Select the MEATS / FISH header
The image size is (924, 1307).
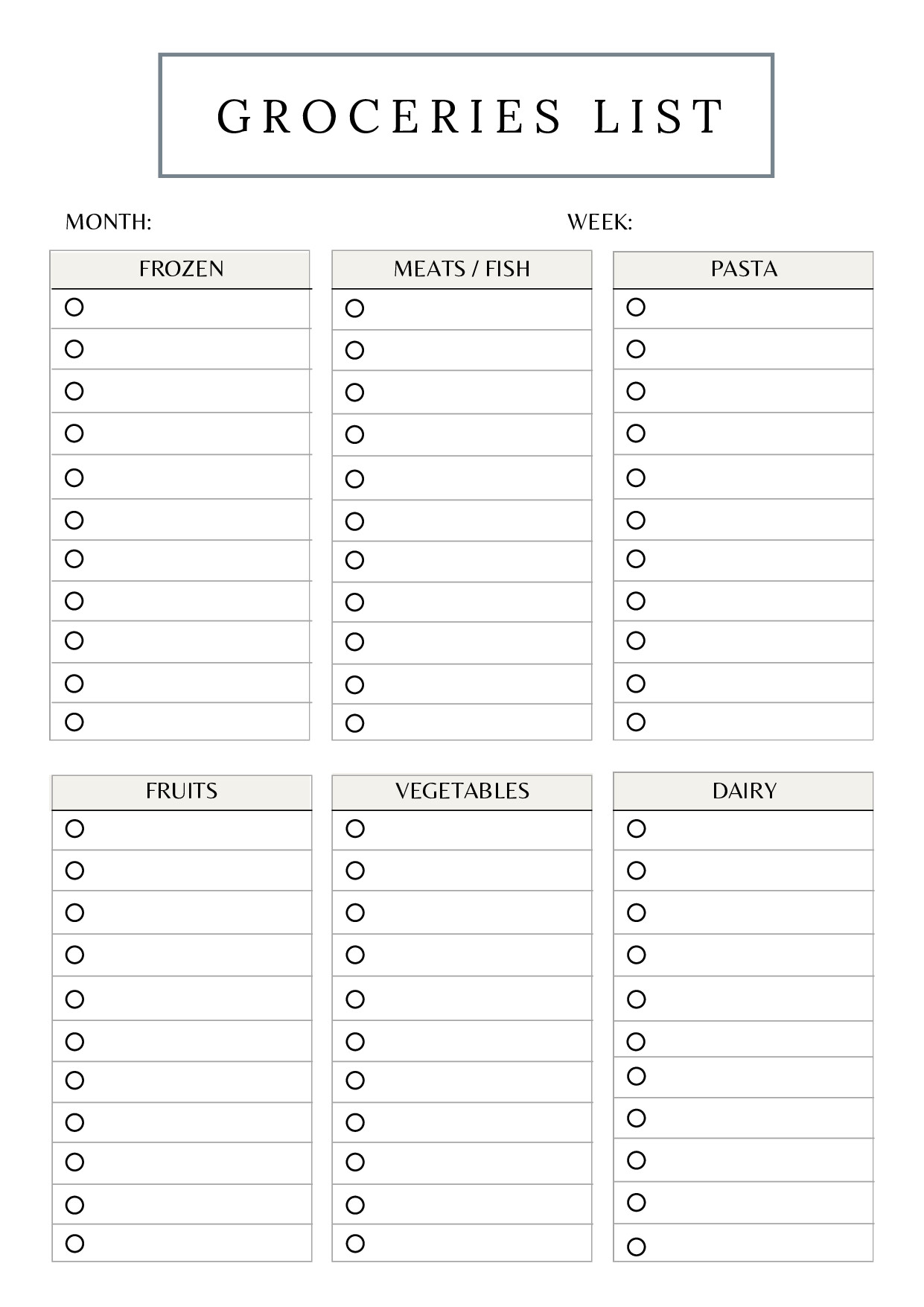462,269
